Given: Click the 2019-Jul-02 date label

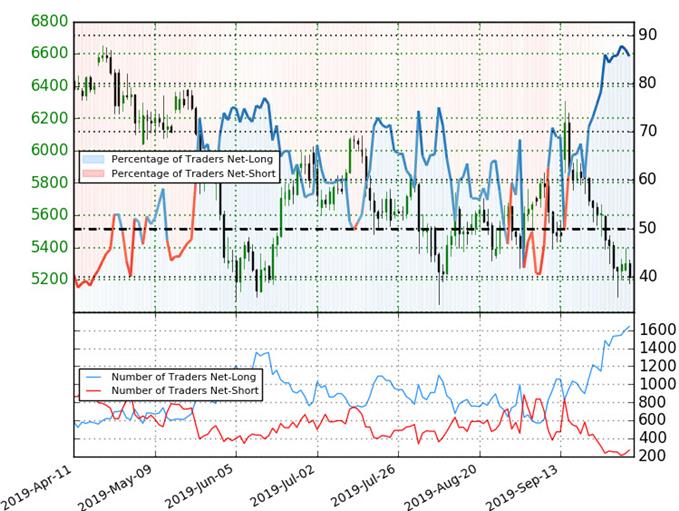Looking at the screenshot, I should point(284,486).
